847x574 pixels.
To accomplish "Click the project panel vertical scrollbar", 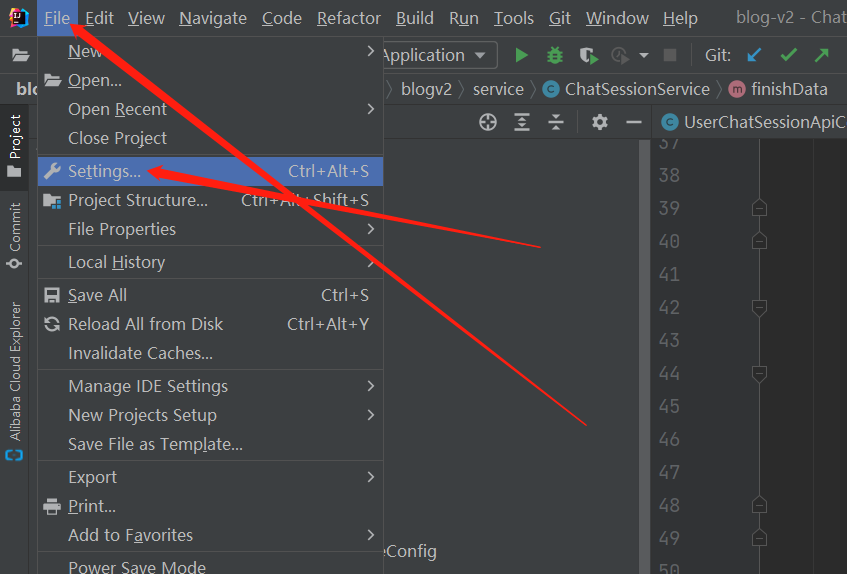I will tap(644, 356).
